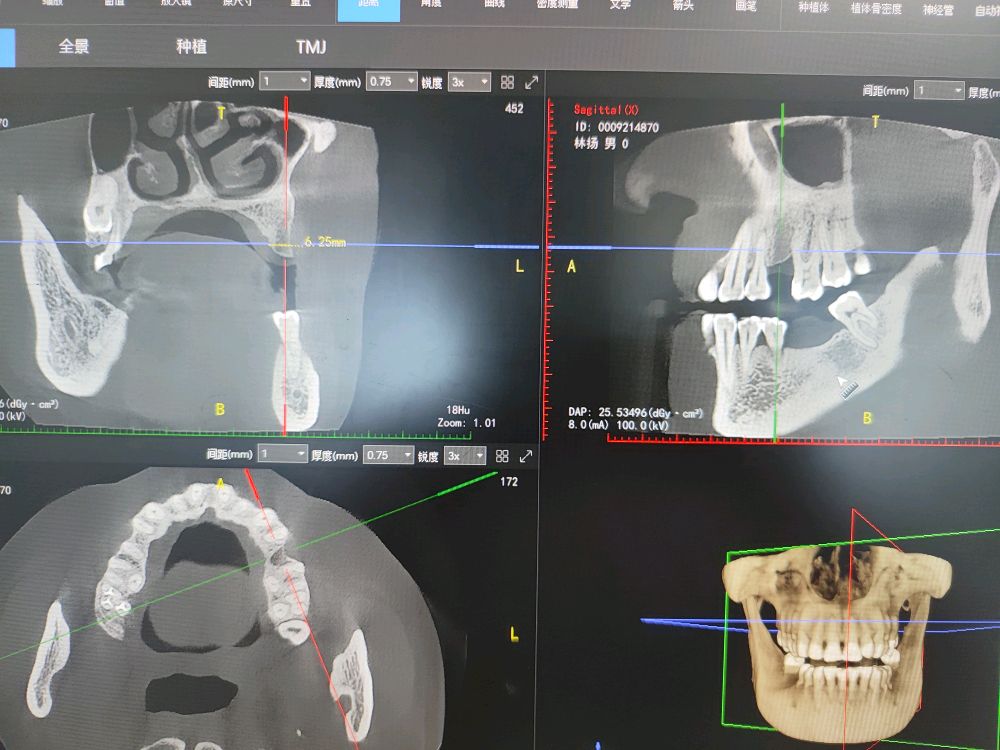The height and width of the screenshot is (750, 1000).
Task: Switch to the TMJ tab
Action: point(311,47)
